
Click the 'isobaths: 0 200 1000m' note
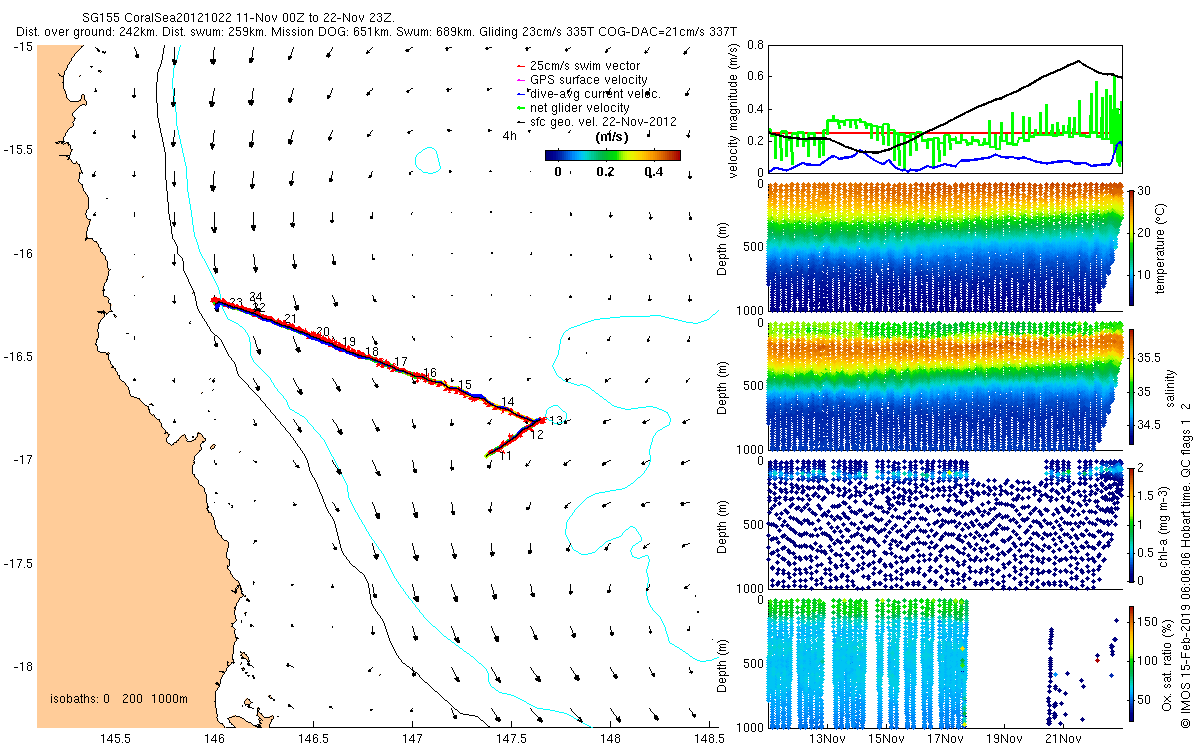[119, 698]
